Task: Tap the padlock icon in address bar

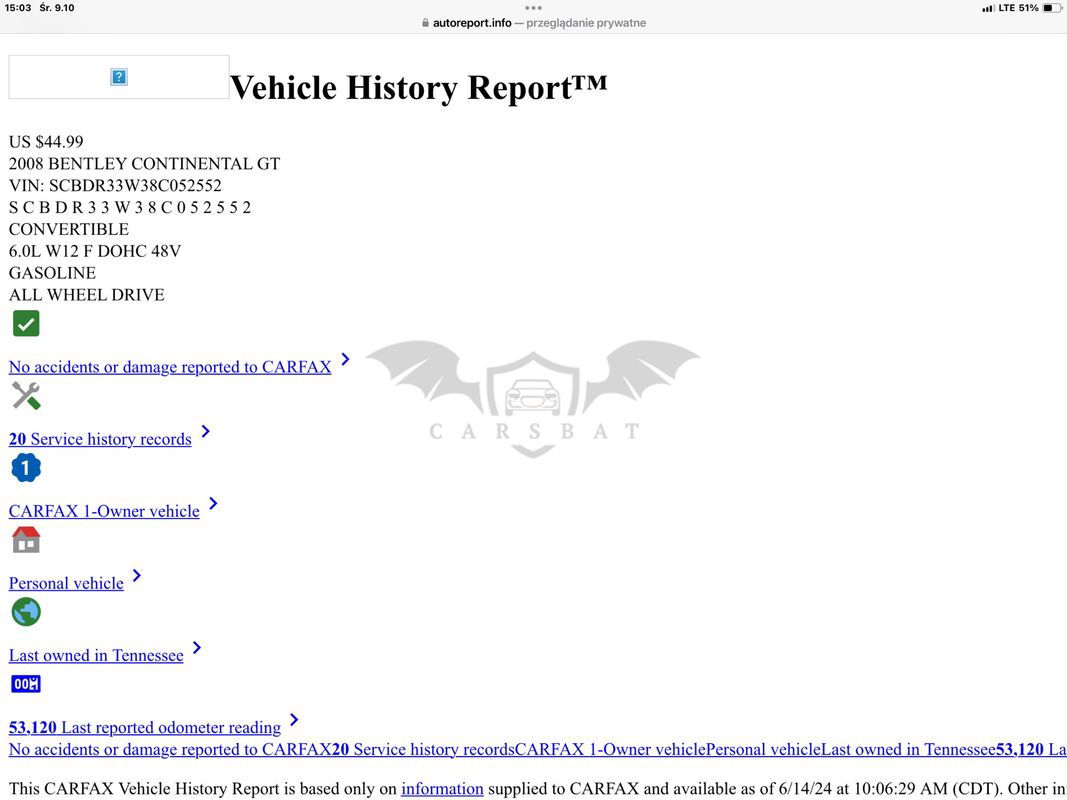Action: pyautogui.click(x=425, y=23)
